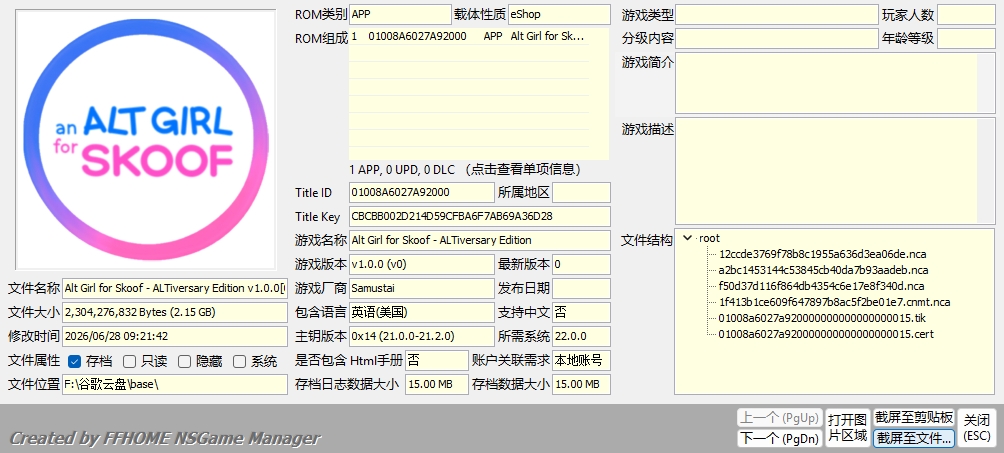Screen dimensions: 1004x453
Task: Select 12ccde3769f78b8c1955a636d3ea06de.nca in tree
Action: click(822, 254)
